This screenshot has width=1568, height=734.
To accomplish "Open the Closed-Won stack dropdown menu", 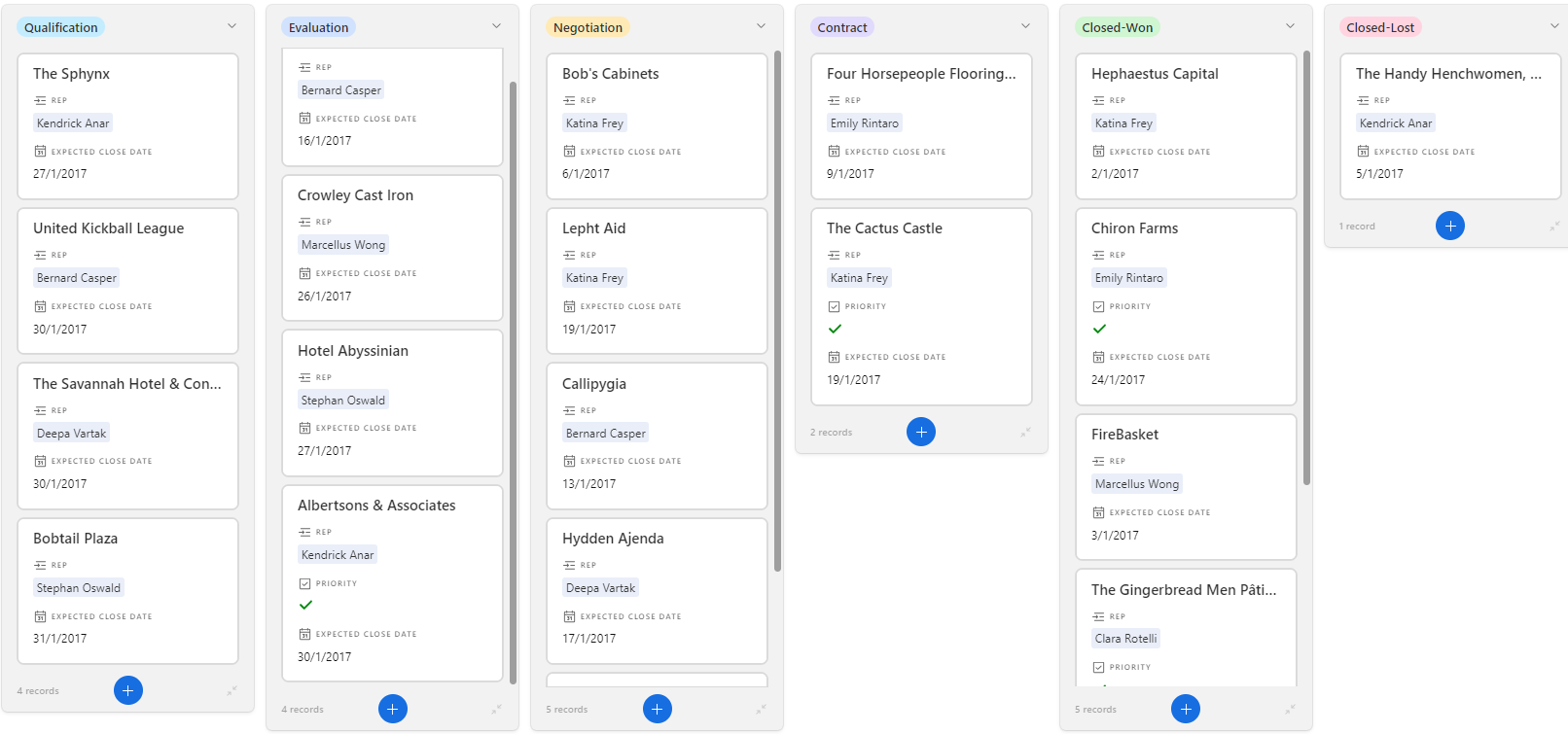I will click(1290, 26).
